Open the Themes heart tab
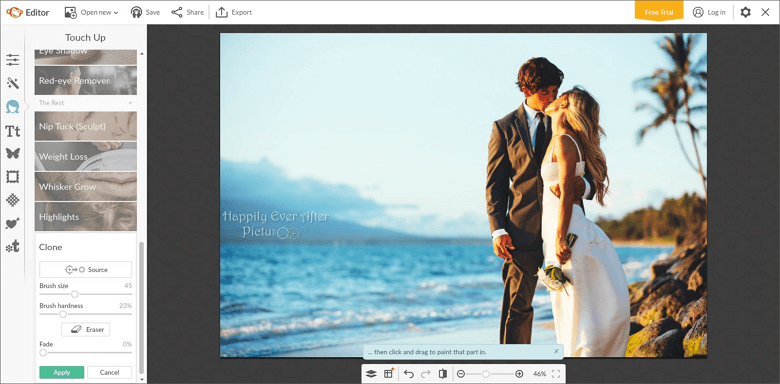 [12, 224]
